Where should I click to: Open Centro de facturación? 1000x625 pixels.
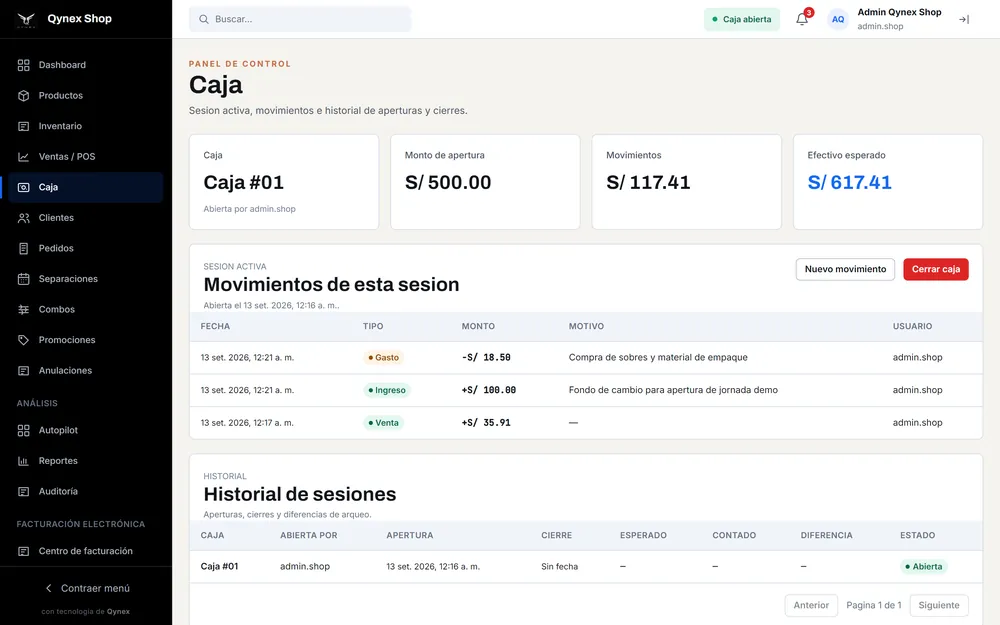86,552
